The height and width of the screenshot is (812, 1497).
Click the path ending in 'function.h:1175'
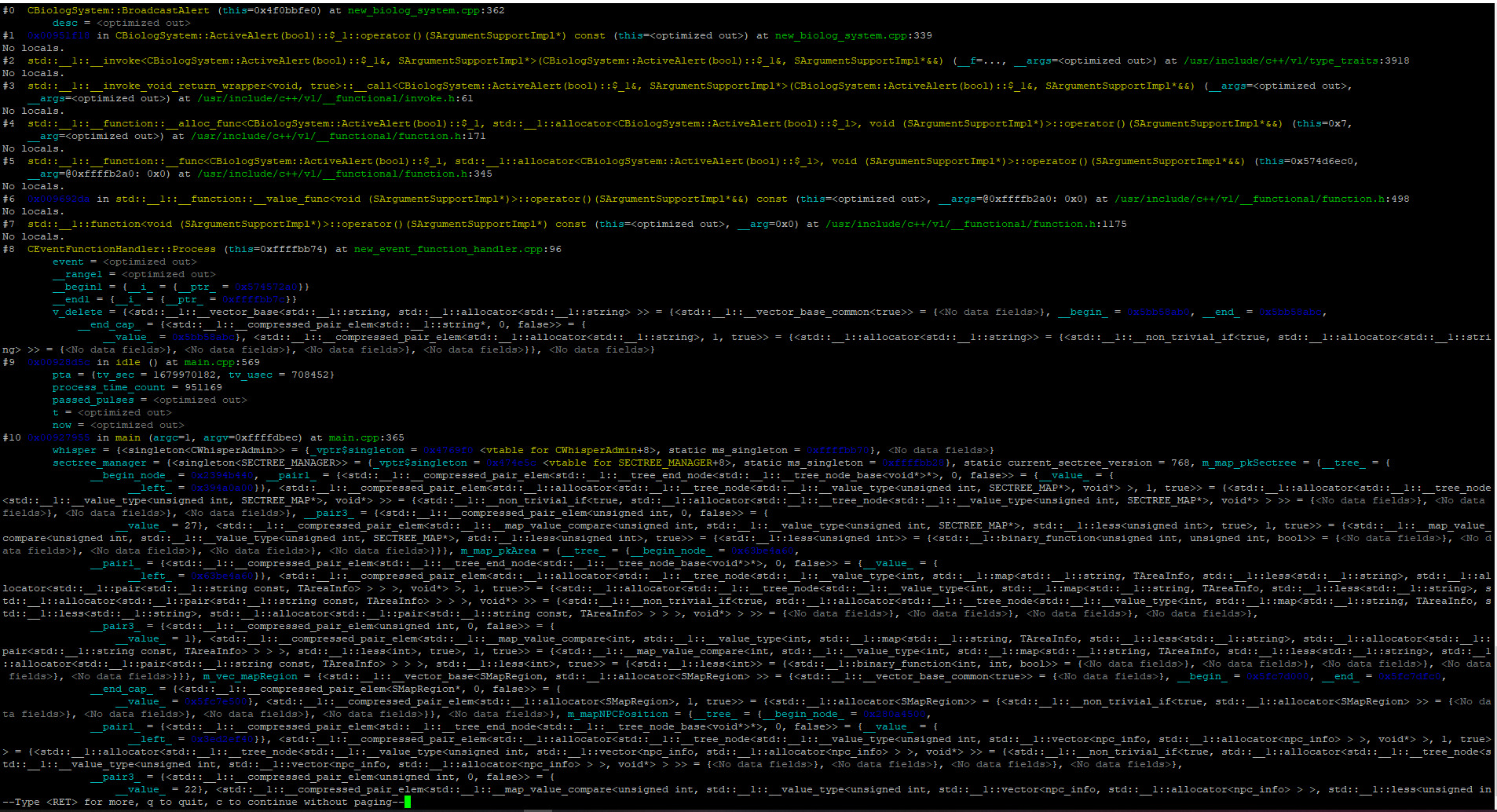pyautogui.click(x=976, y=224)
